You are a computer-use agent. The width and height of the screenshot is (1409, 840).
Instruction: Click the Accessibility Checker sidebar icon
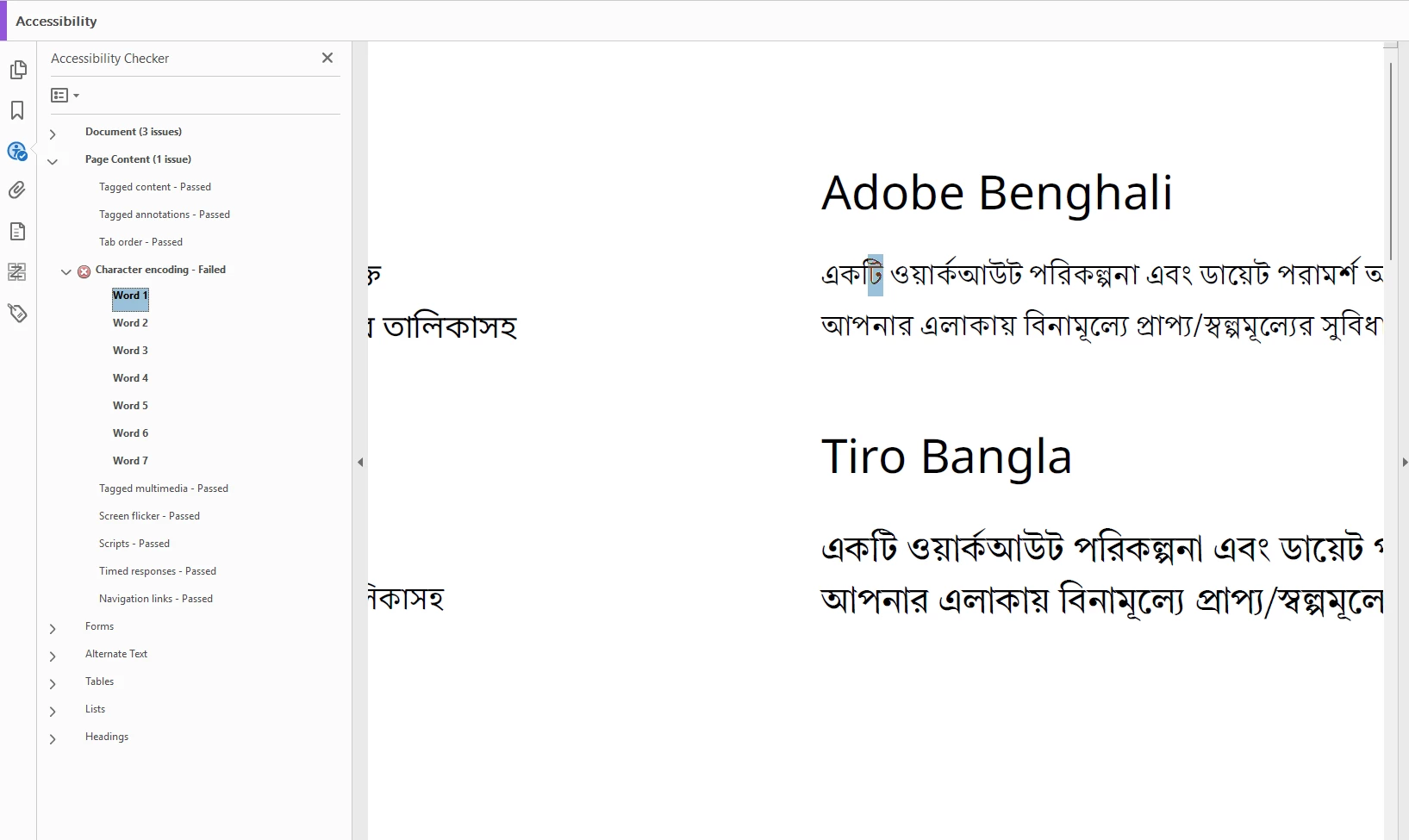(17, 152)
